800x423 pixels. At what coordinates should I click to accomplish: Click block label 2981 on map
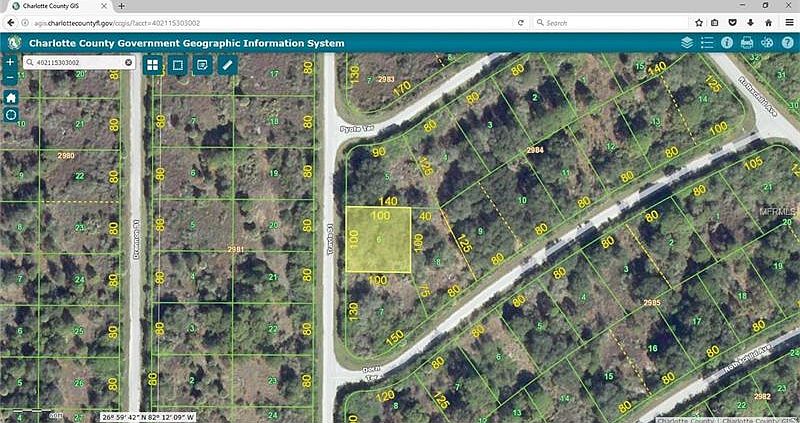pyautogui.click(x=236, y=249)
